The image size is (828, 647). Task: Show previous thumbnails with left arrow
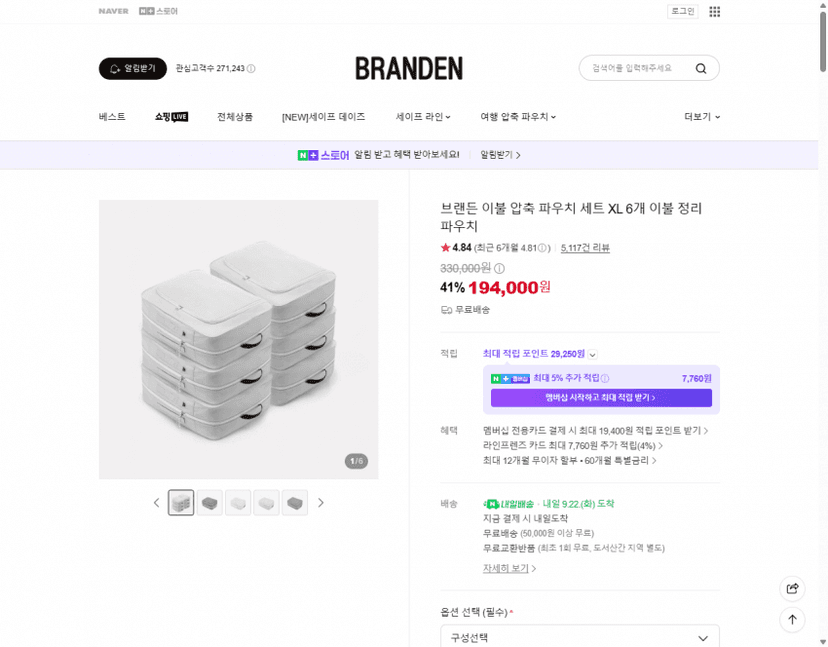pyautogui.click(x=156, y=503)
